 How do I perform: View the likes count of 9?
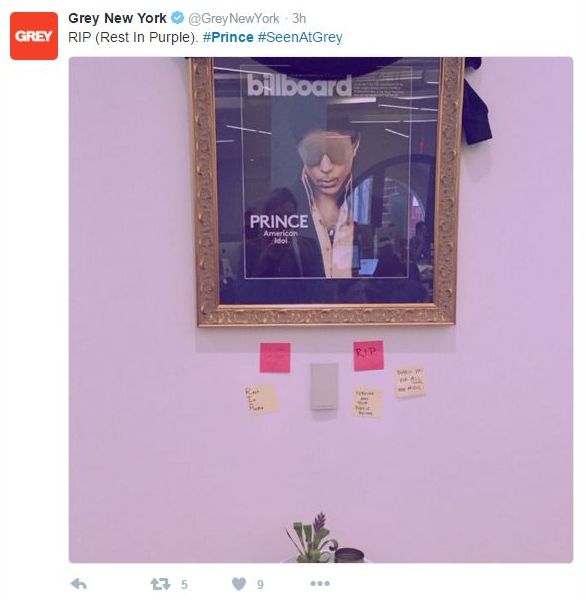pyautogui.click(x=260, y=584)
